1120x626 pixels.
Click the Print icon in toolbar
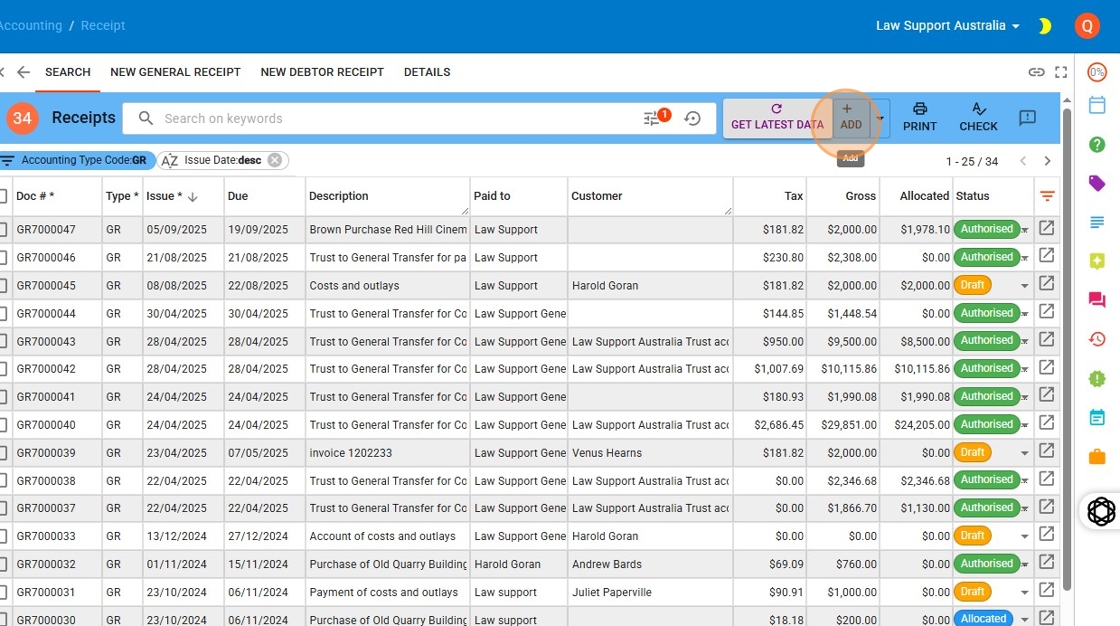[919, 116]
